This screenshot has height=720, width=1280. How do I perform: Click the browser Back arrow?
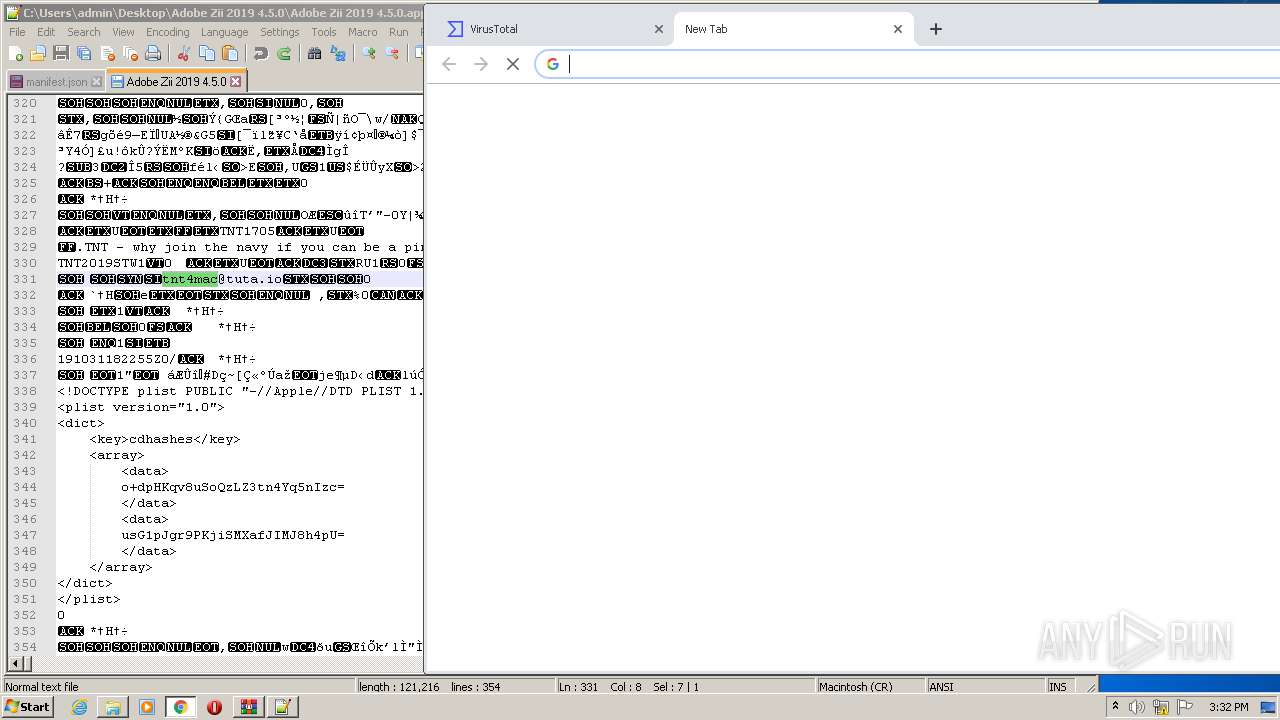coord(449,64)
